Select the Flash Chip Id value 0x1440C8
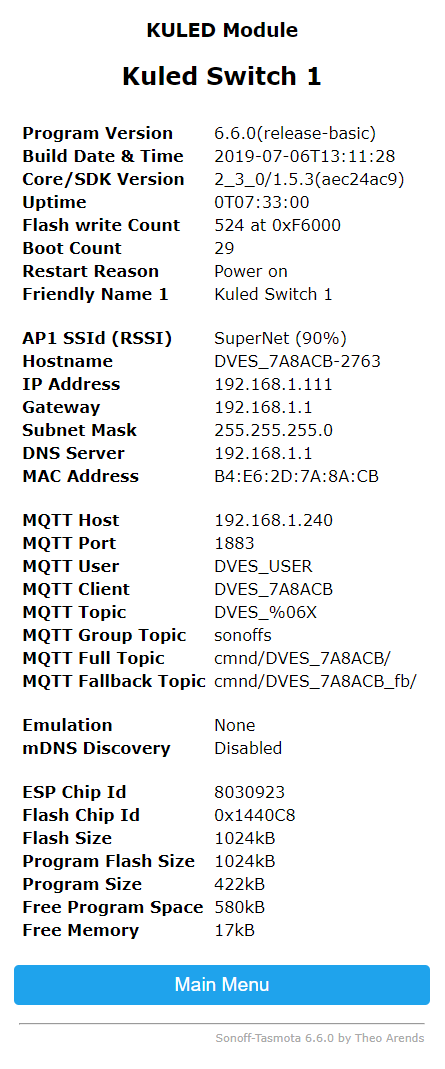Screen dimensions: 445x1069 (x=254, y=815)
